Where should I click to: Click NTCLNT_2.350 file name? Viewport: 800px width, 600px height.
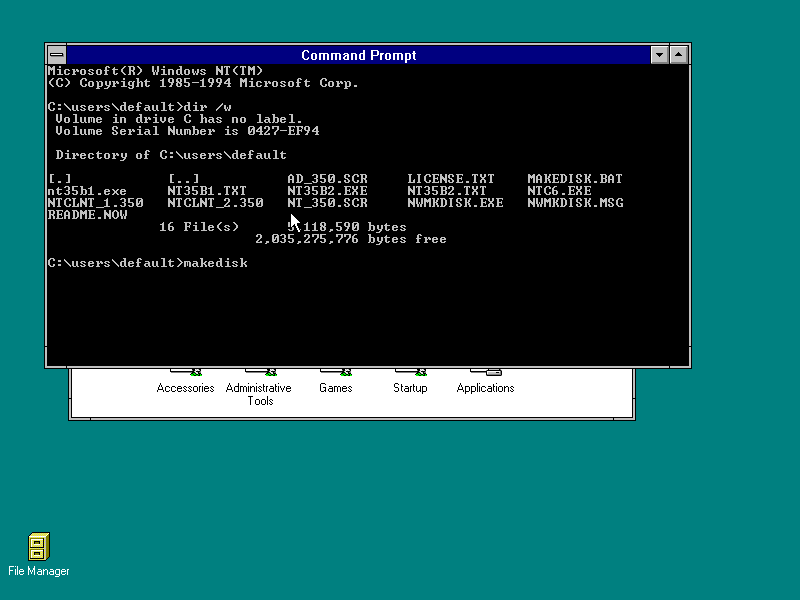click(215, 203)
